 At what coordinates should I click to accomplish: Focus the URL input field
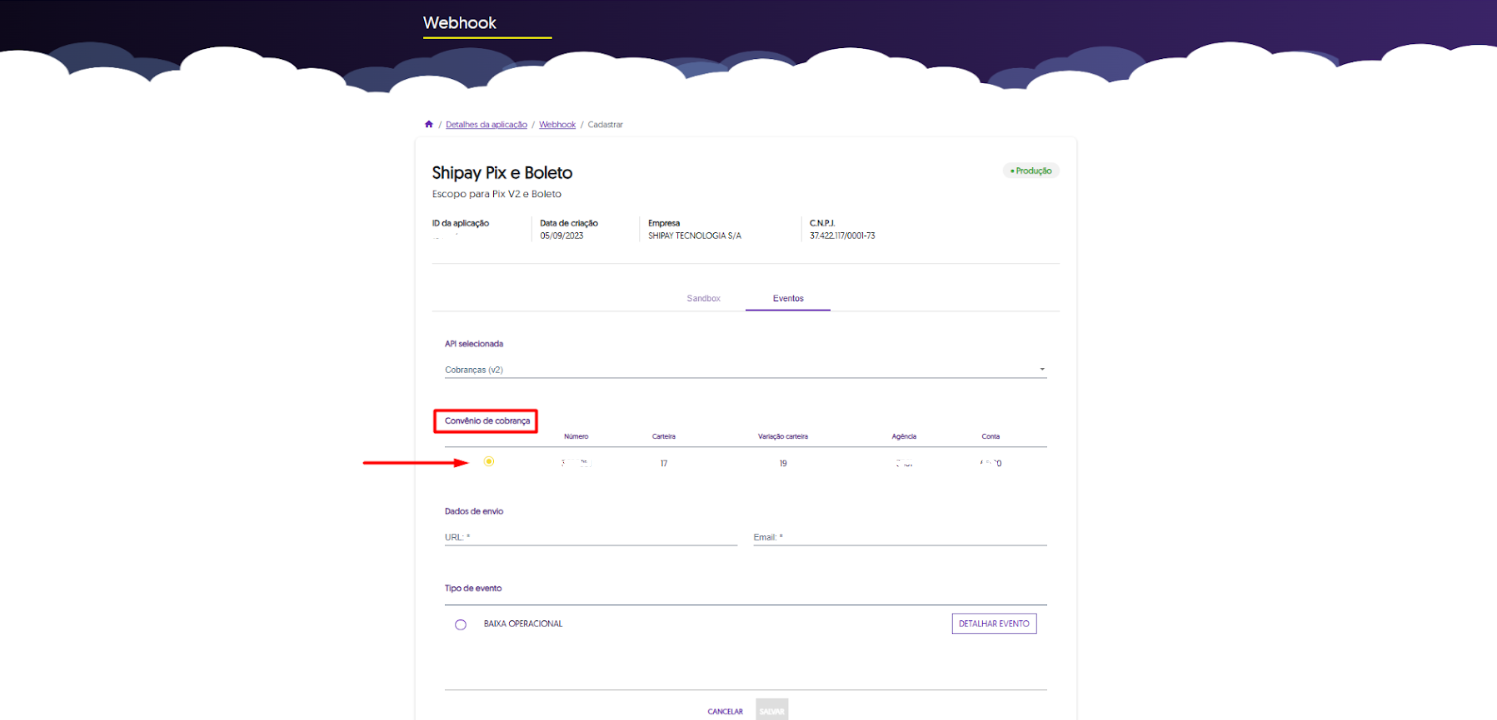tap(591, 537)
